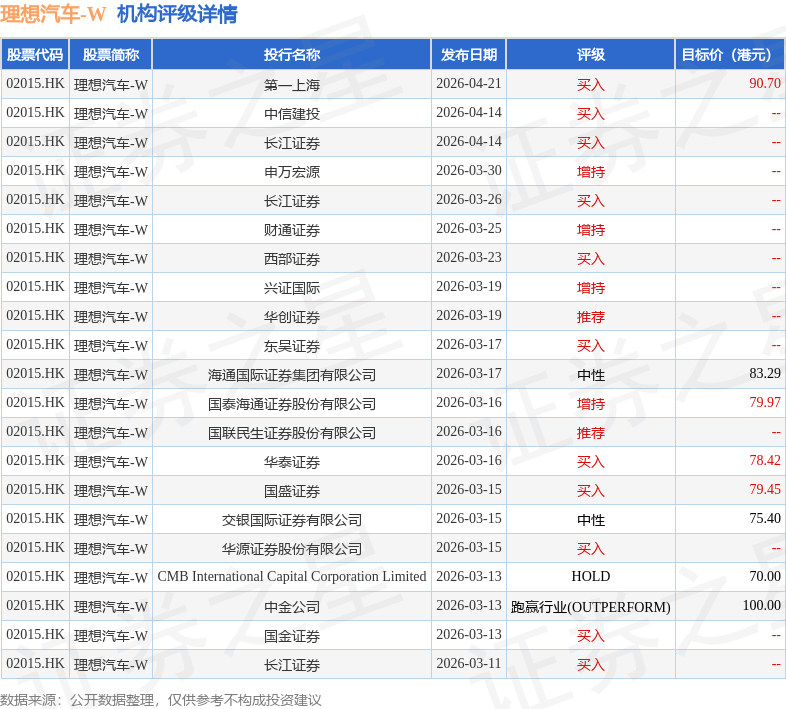The width and height of the screenshot is (786, 709).
Task: Click the 推荐 rating in 华创证券 row
Action: click(591, 317)
